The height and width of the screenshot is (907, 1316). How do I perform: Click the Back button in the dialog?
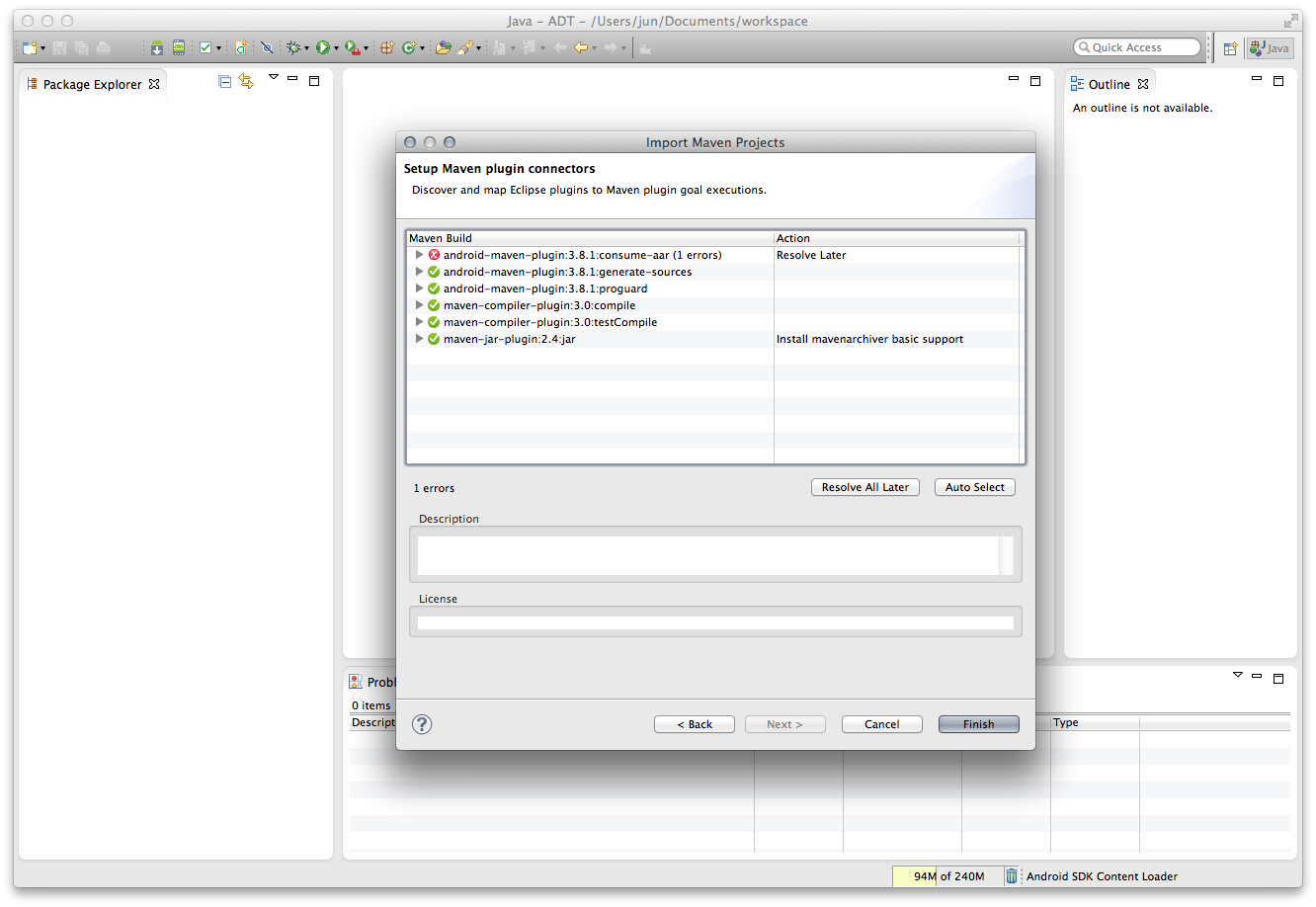point(695,724)
